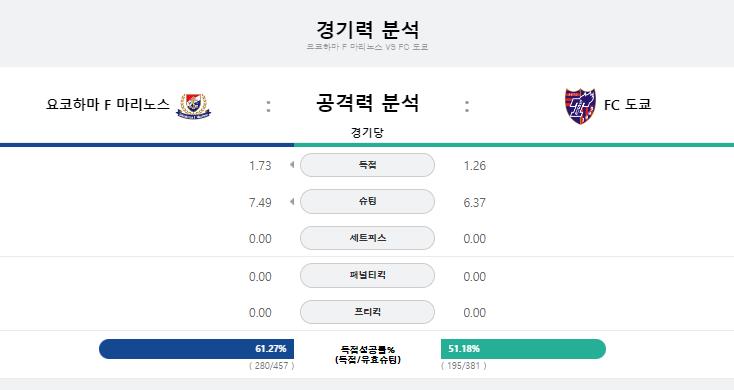Click the 195/381 ratio text
734x390 pixels.
coord(464,366)
